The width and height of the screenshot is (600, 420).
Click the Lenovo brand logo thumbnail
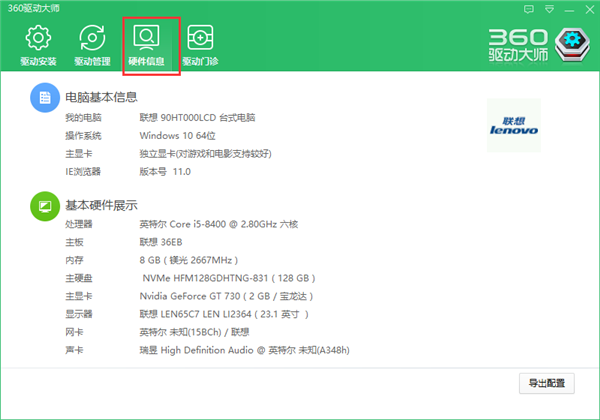514,125
